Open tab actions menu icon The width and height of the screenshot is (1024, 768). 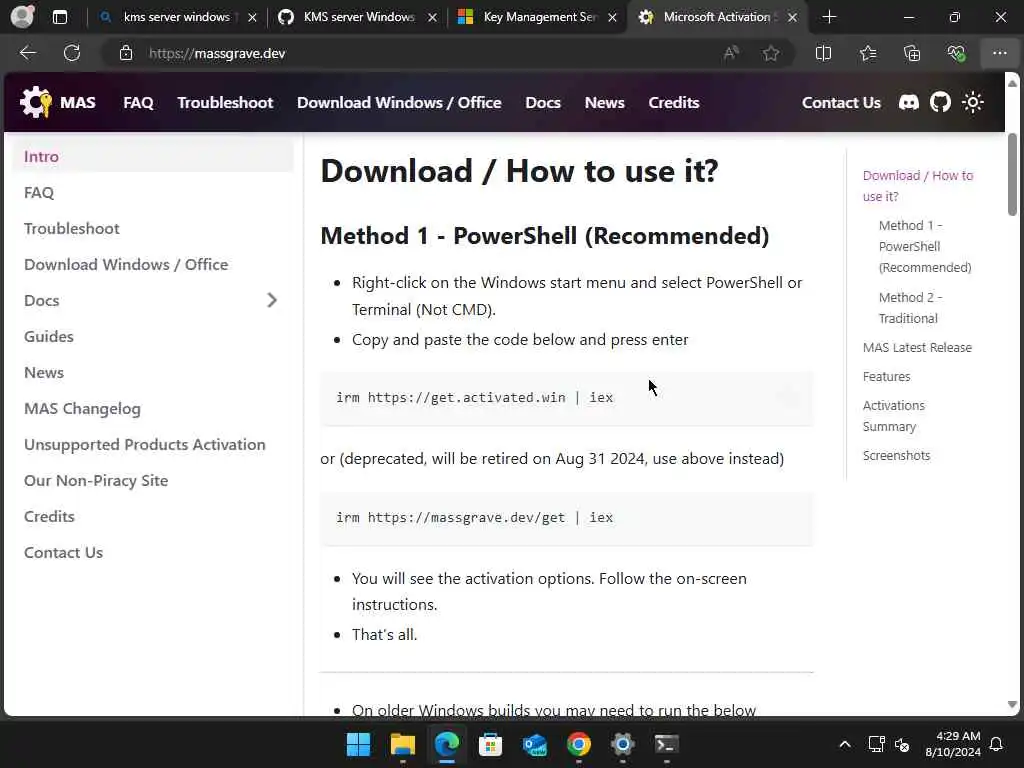[x=59, y=17]
